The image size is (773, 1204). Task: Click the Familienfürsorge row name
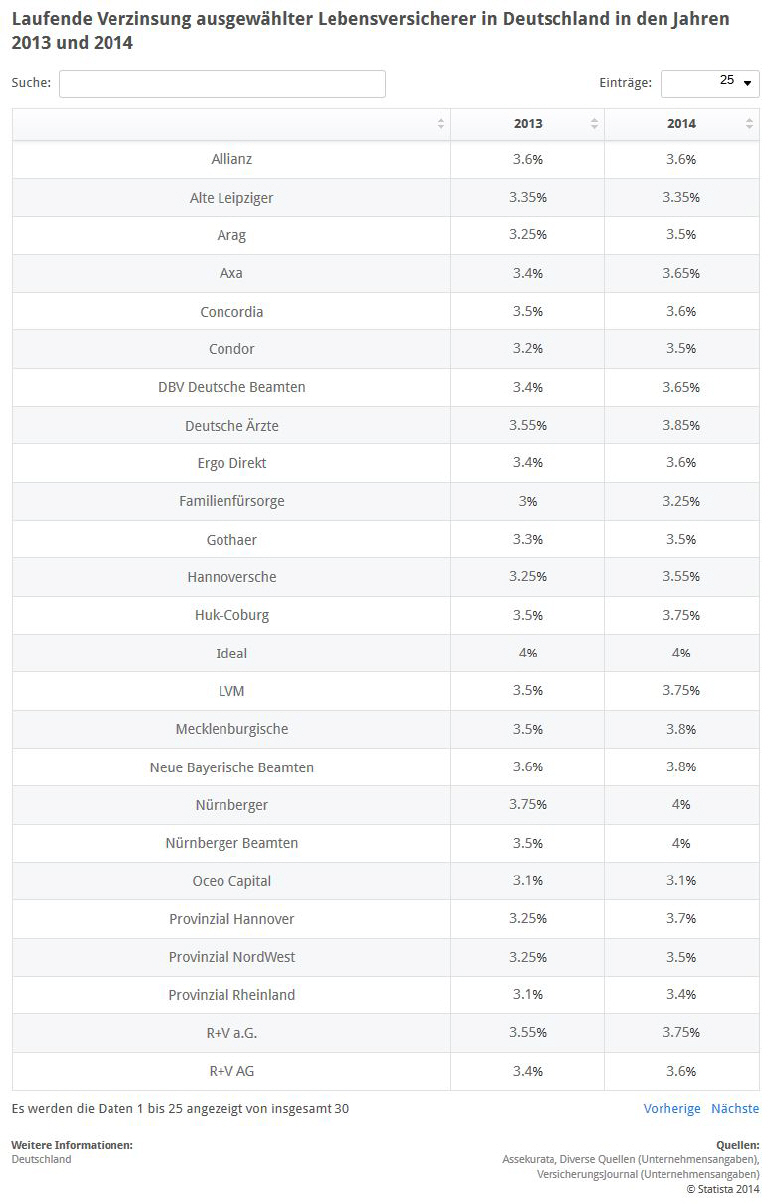click(231, 501)
